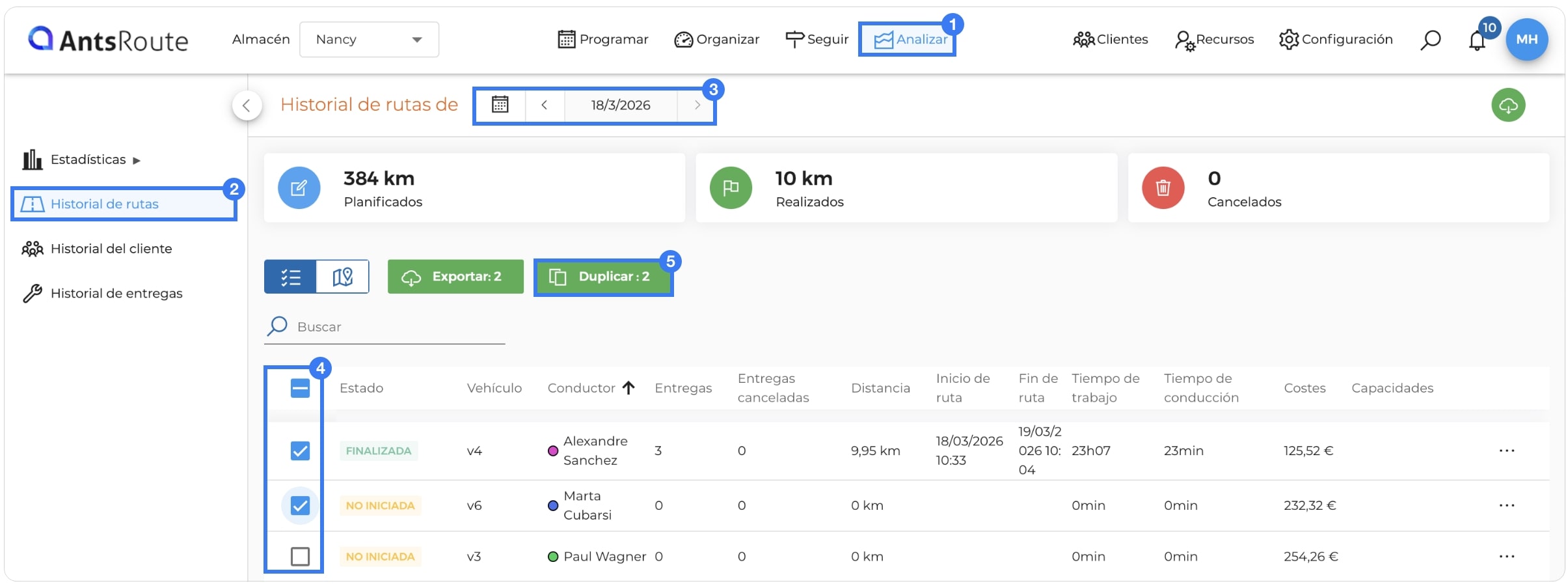
Task: Click the Capacidades column header
Action: click(1392, 388)
